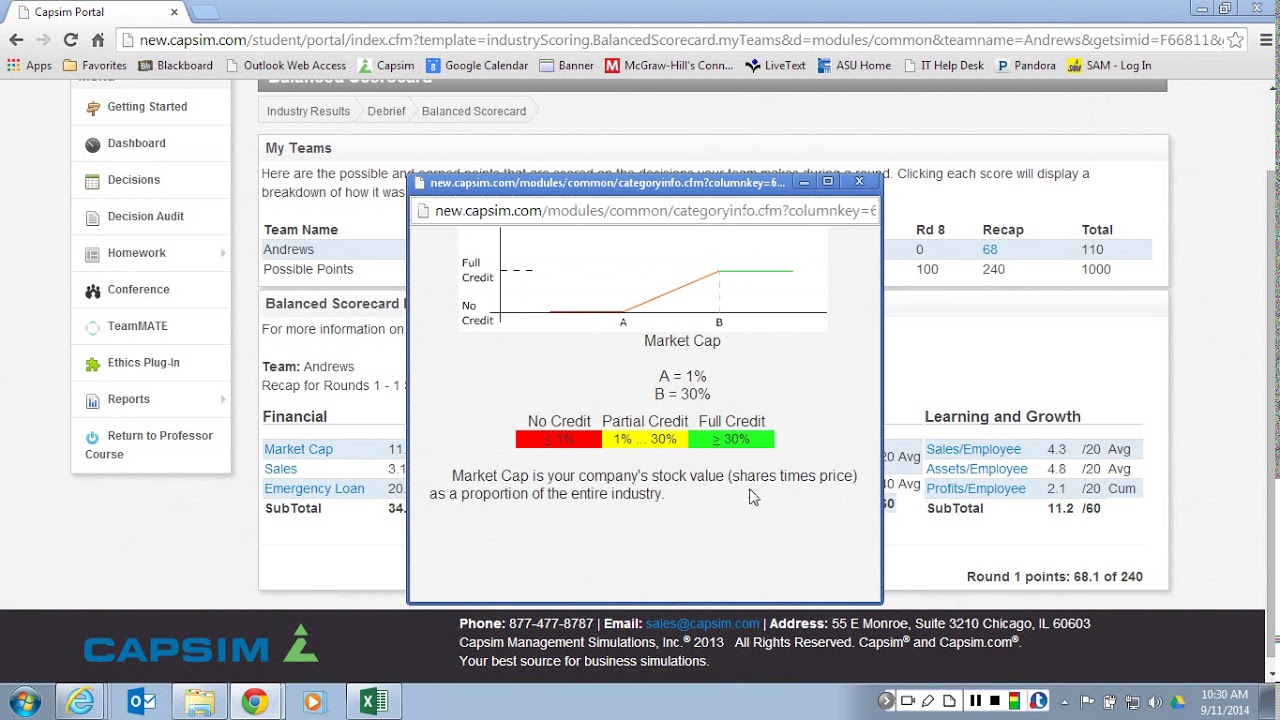This screenshot has width=1280, height=720.
Task: Click the Getting Started signpost icon
Action: point(93,108)
